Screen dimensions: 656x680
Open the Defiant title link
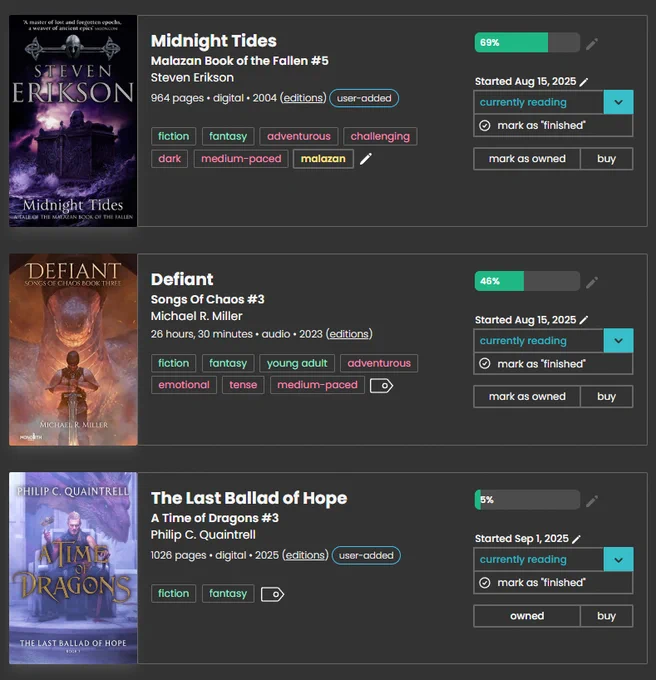(x=182, y=279)
